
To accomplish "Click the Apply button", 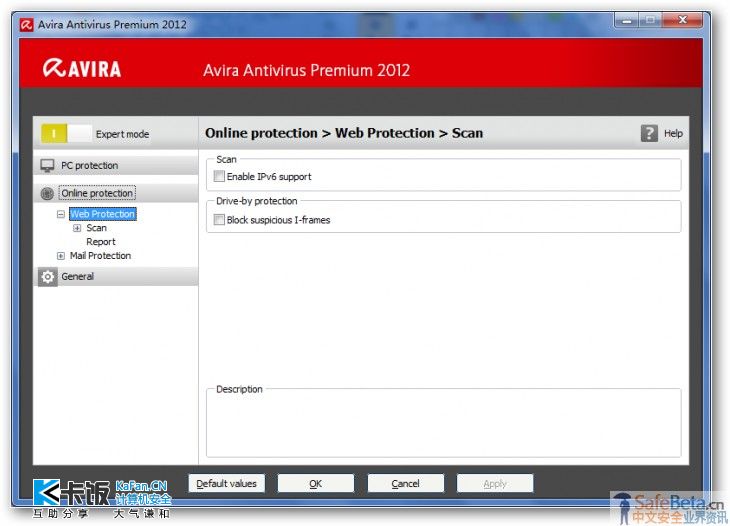I will click(x=495, y=483).
